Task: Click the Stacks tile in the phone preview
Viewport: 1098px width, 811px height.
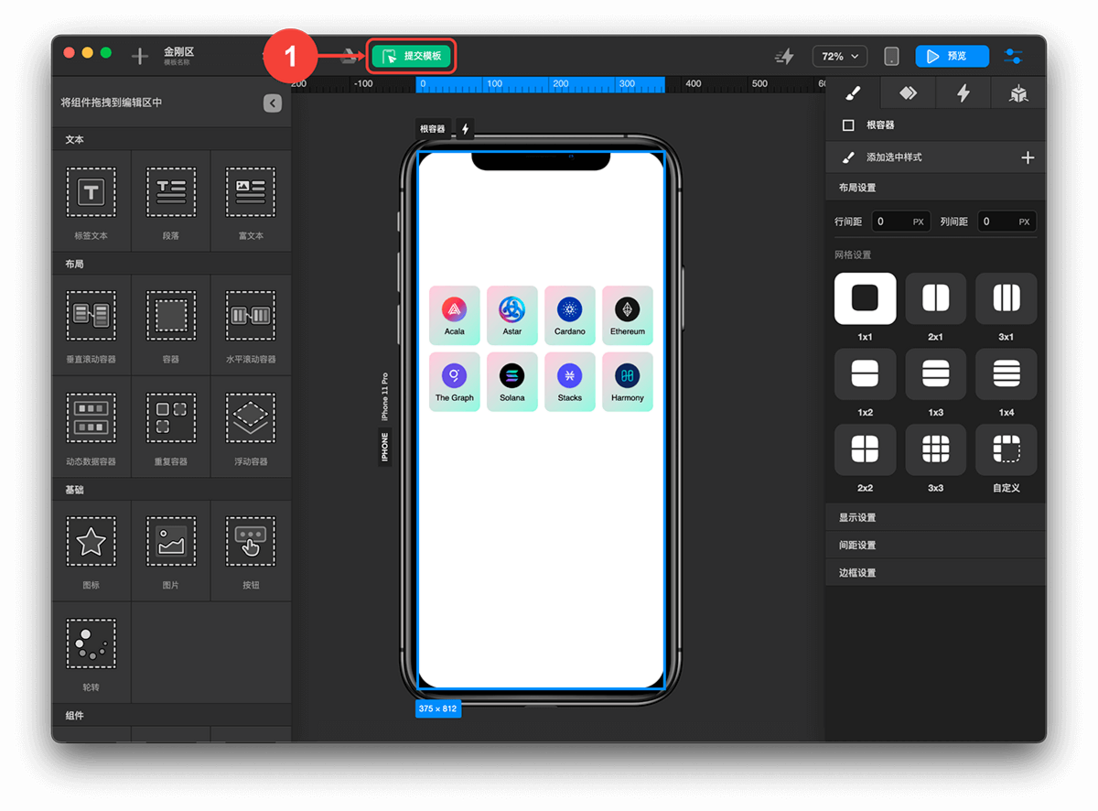Action: (569, 382)
